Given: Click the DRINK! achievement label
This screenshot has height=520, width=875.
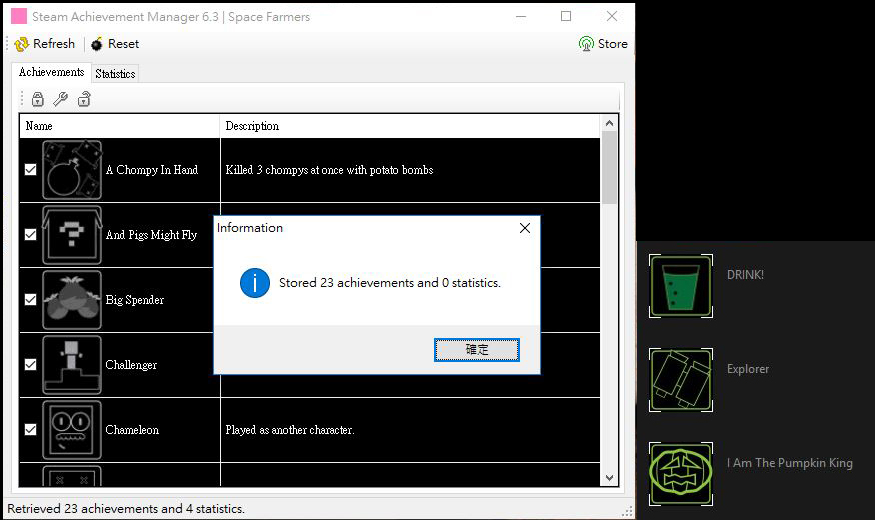Looking at the screenshot, I should (x=745, y=275).
